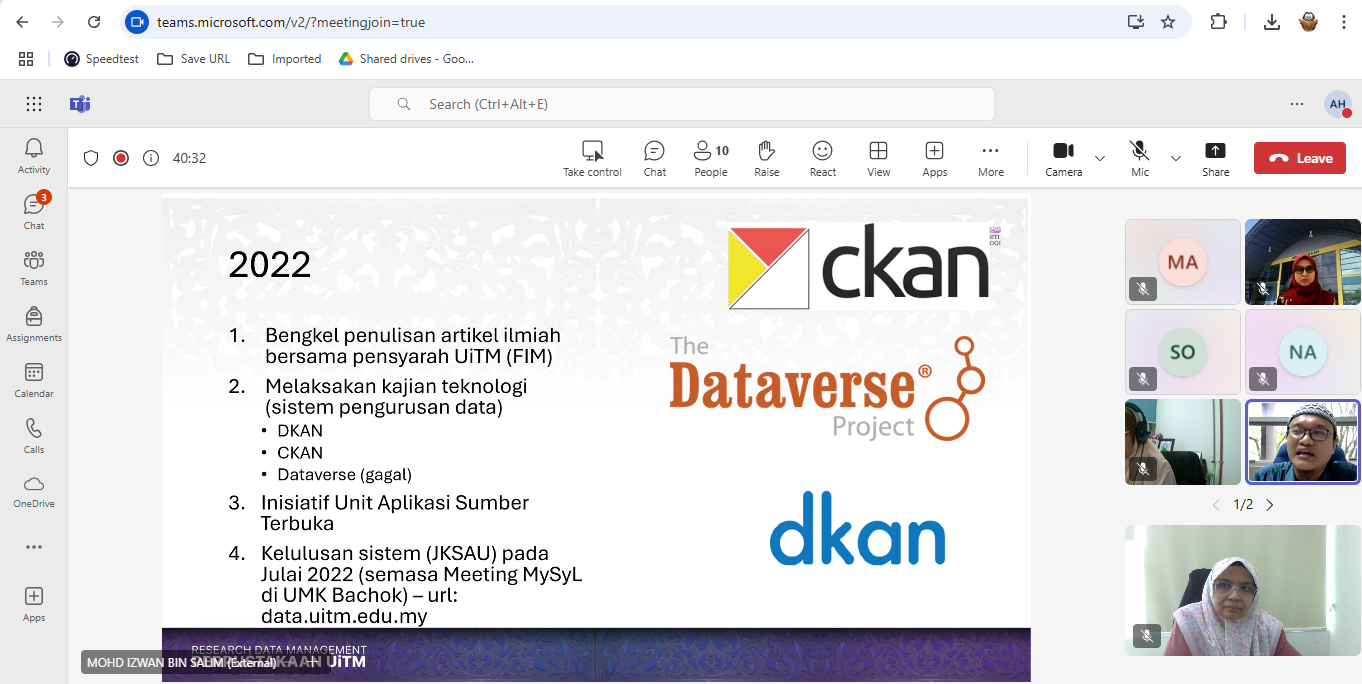The image size is (1362, 684).
Task: Open More meeting actions
Action: pyautogui.click(x=991, y=158)
